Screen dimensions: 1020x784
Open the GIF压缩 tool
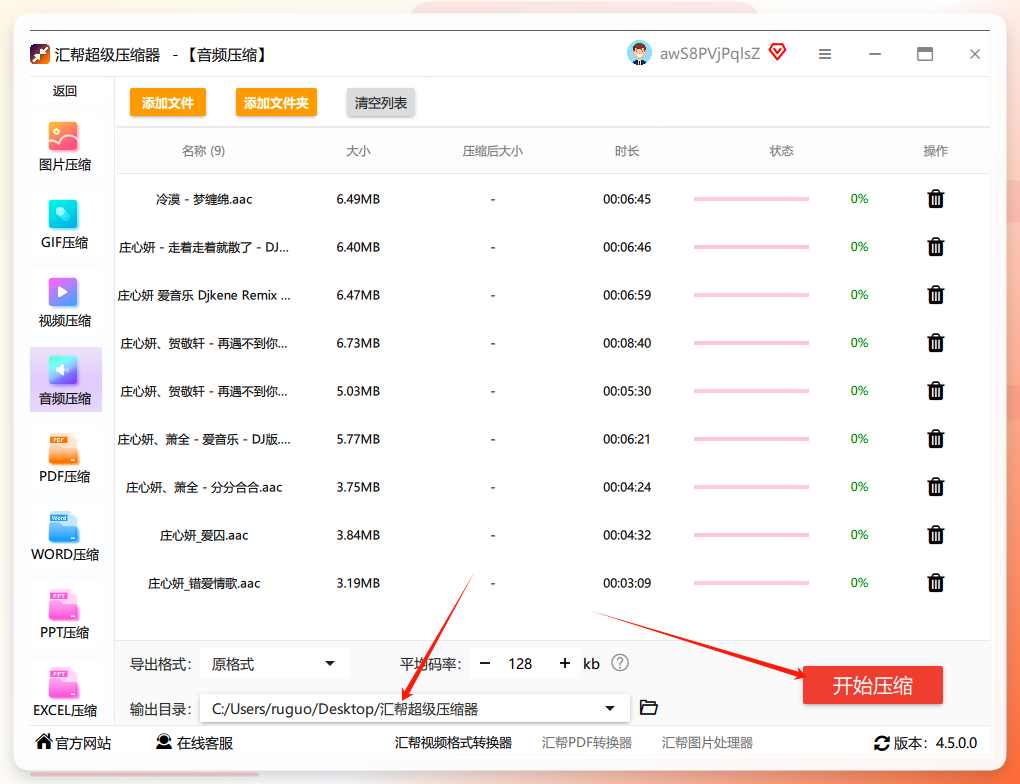pyautogui.click(x=64, y=225)
